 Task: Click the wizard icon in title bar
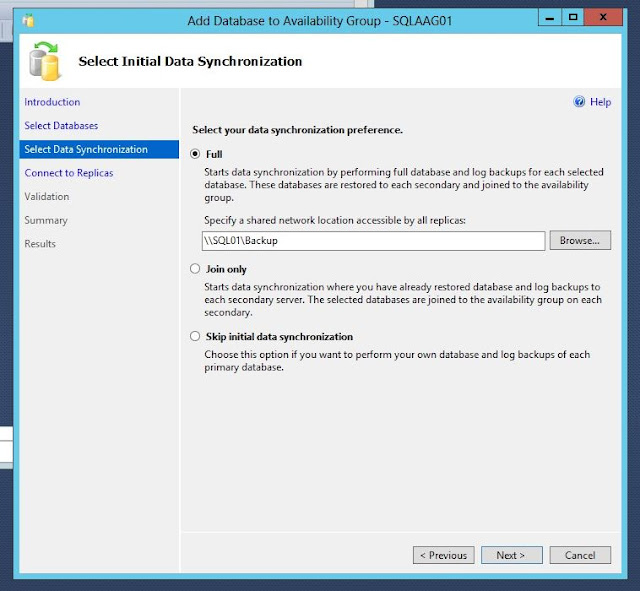(28, 20)
